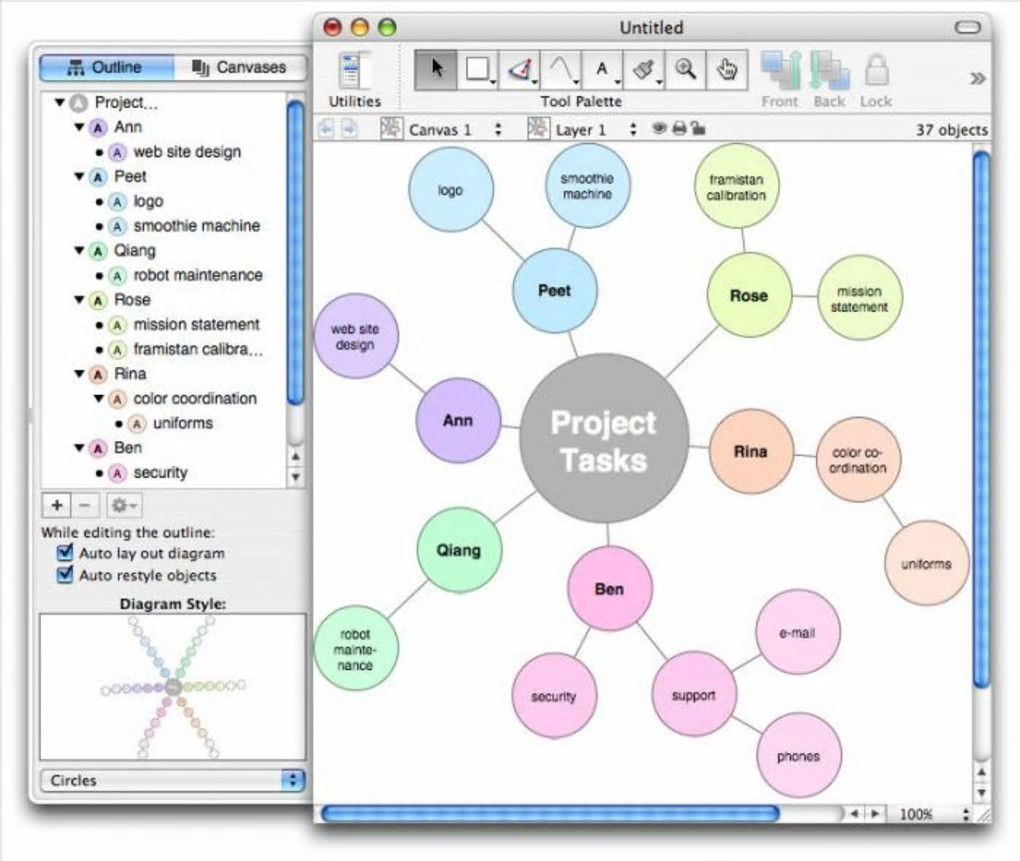Click the Layer 1 thumbnail icon

pyautogui.click(x=538, y=128)
